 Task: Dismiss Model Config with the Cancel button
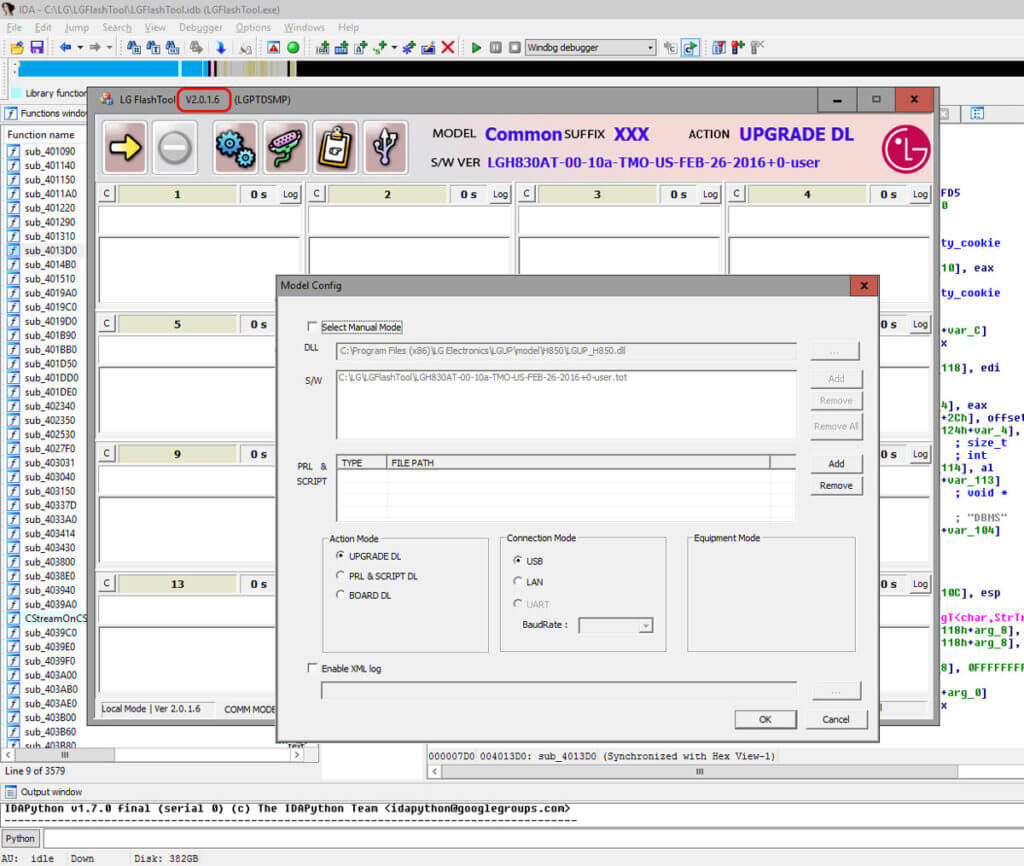point(837,719)
